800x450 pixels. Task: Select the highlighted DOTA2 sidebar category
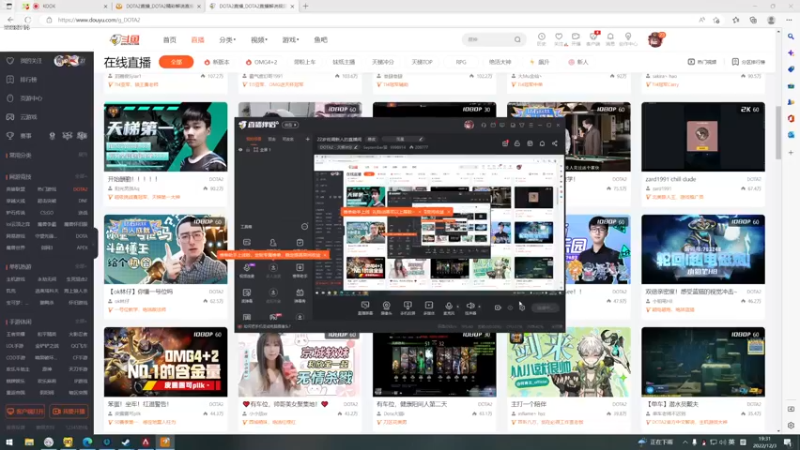point(80,189)
